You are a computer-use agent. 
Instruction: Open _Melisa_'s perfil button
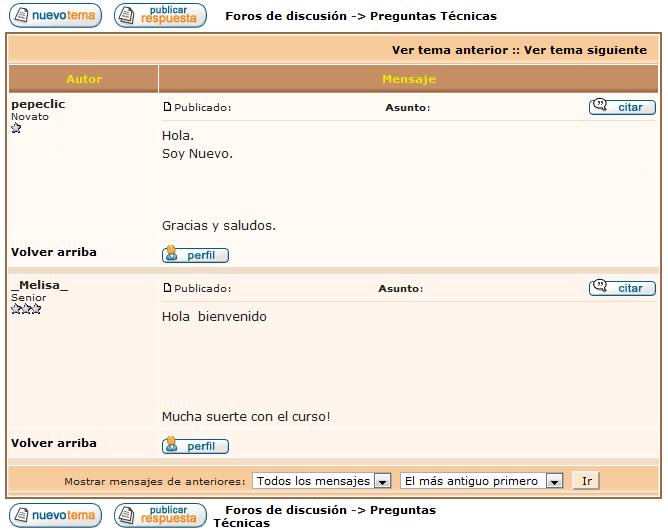195,446
